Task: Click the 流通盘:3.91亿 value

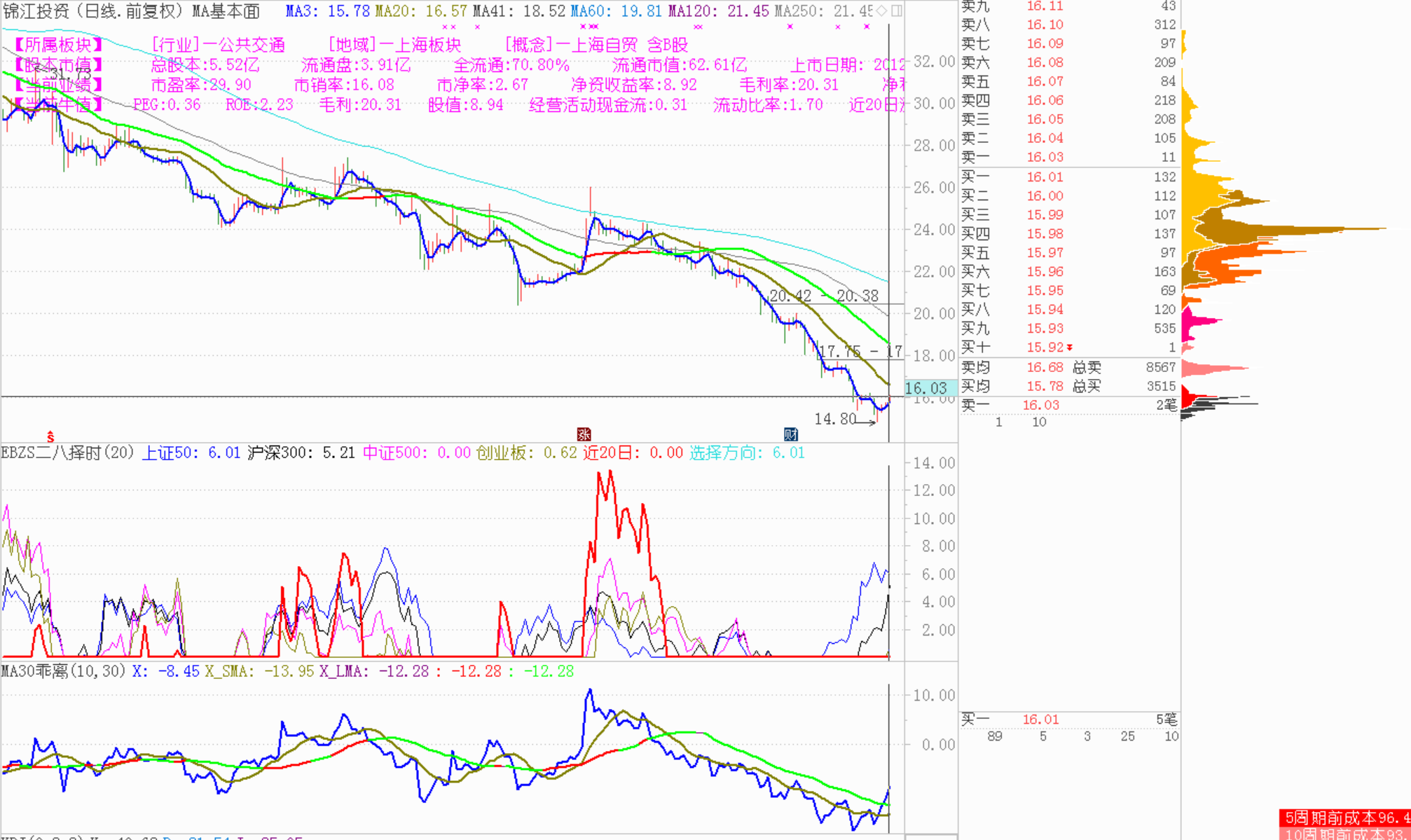Action: pos(356,65)
